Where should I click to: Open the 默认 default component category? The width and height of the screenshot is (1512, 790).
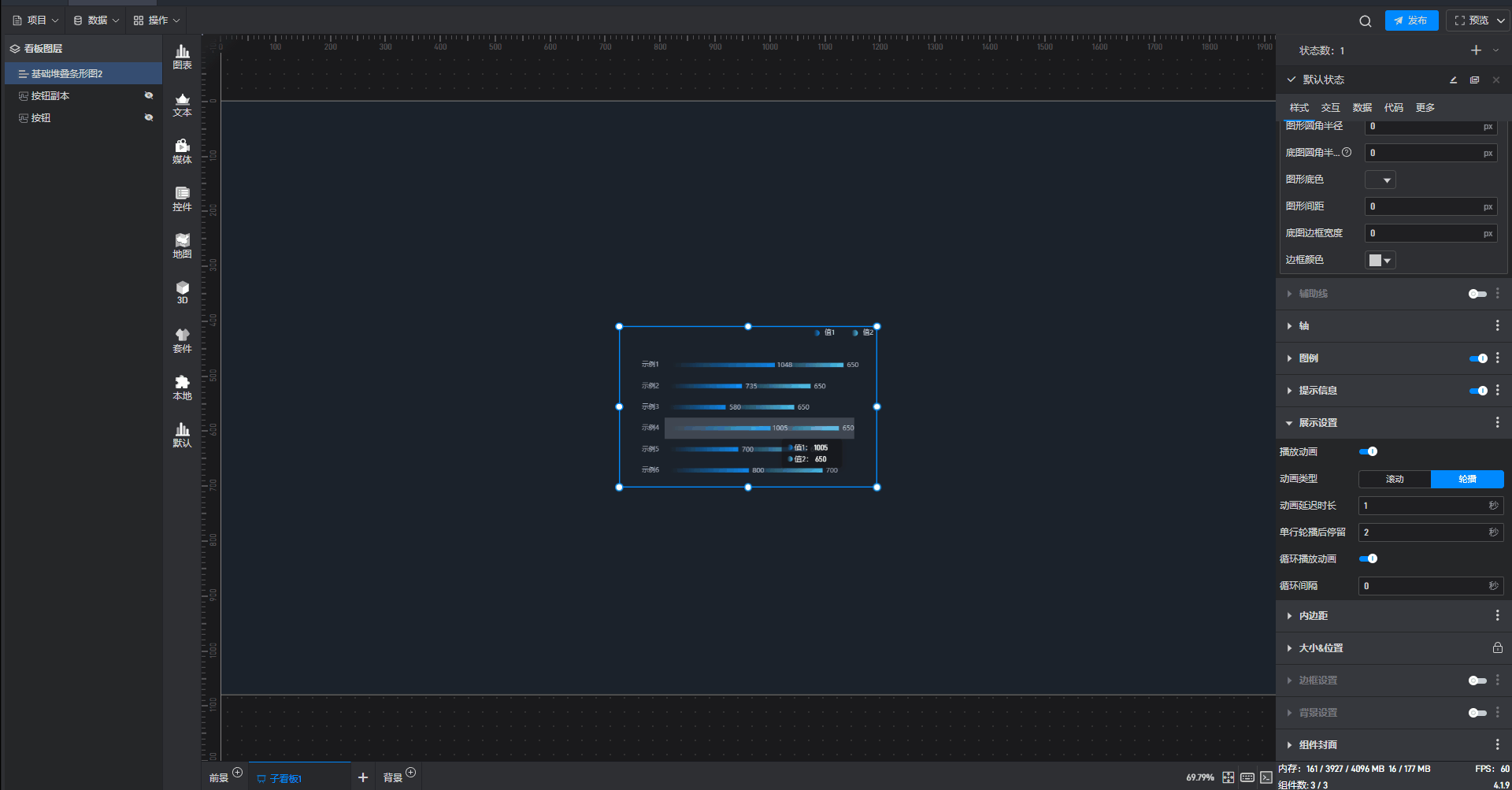182,435
